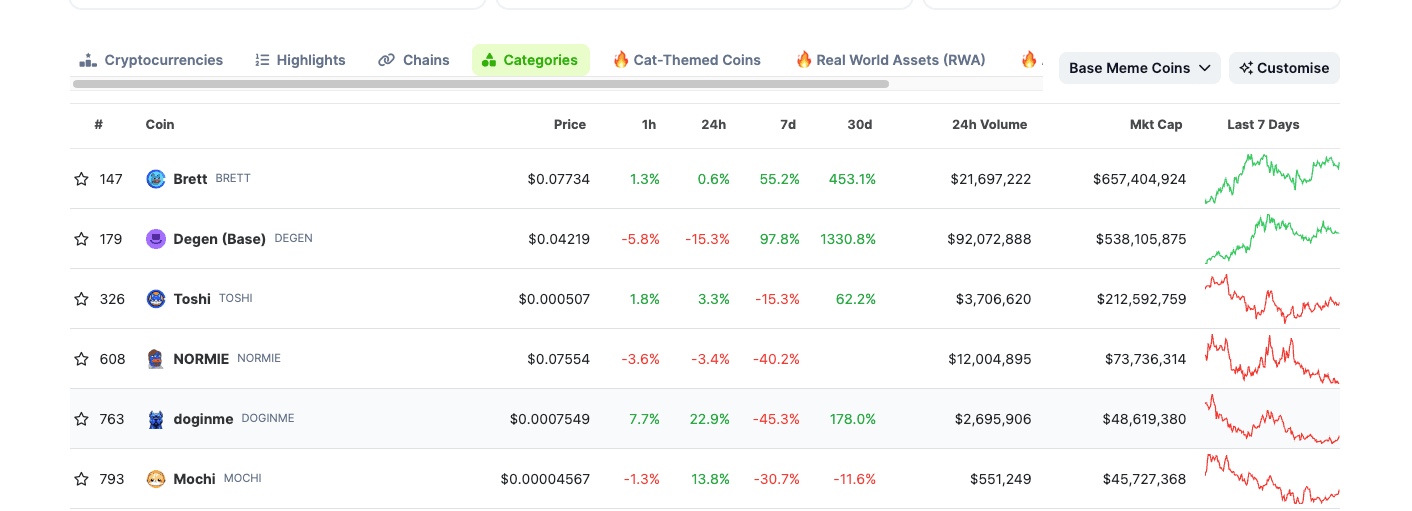Image resolution: width=1412 pixels, height=511 pixels.
Task: Open Cat-Themed Coins category
Action: pyautogui.click(x=687, y=60)
